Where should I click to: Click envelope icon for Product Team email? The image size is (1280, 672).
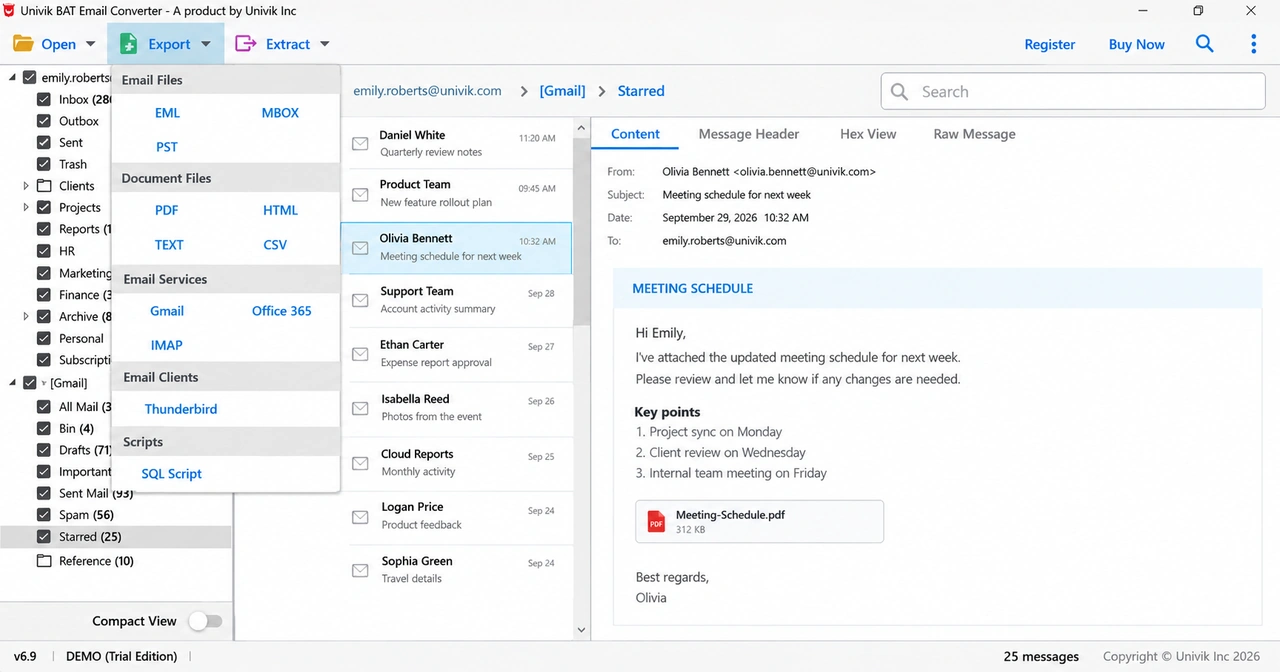coord(360,193)
